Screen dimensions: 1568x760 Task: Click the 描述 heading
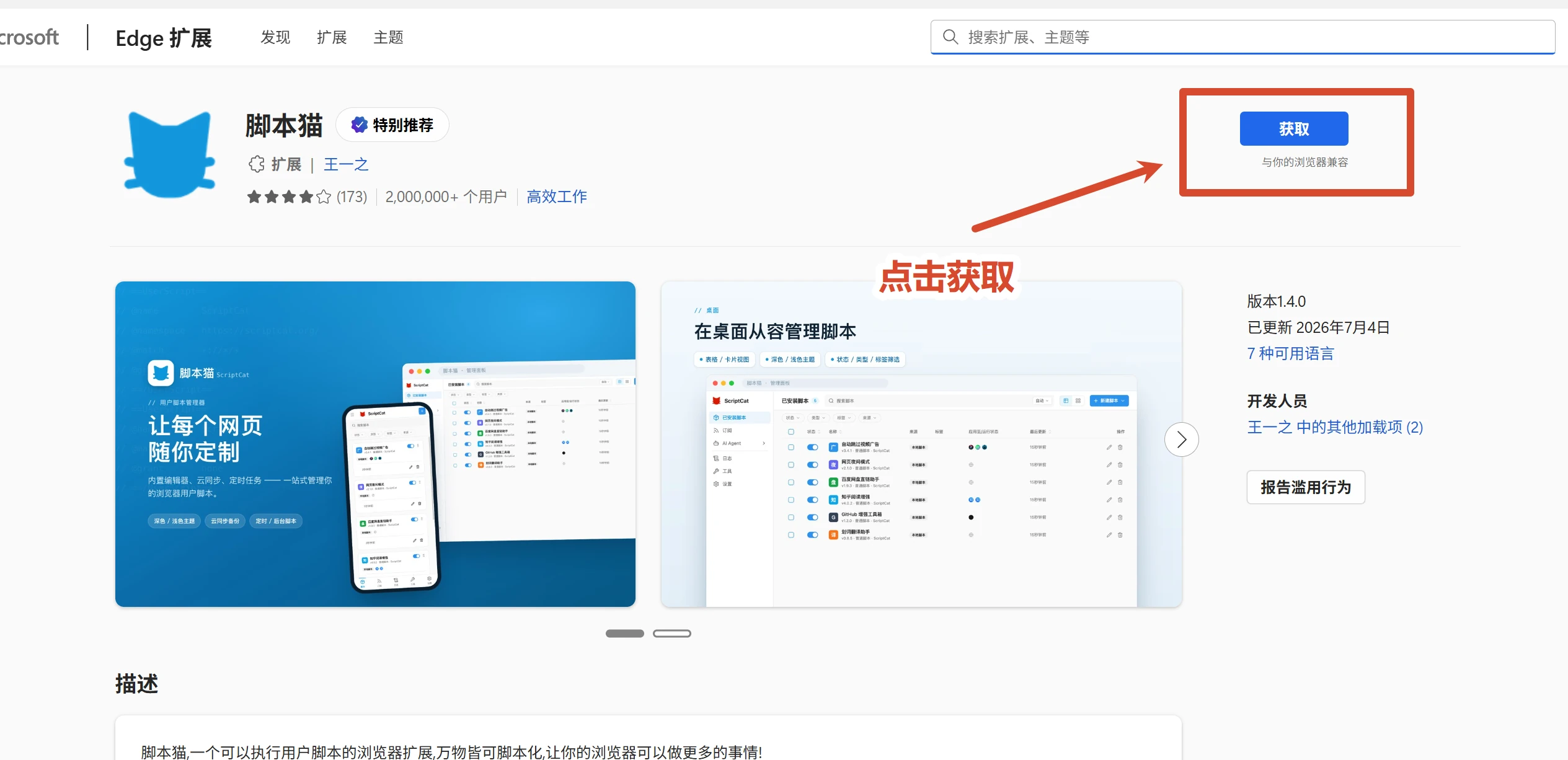[x=136, y=684]
